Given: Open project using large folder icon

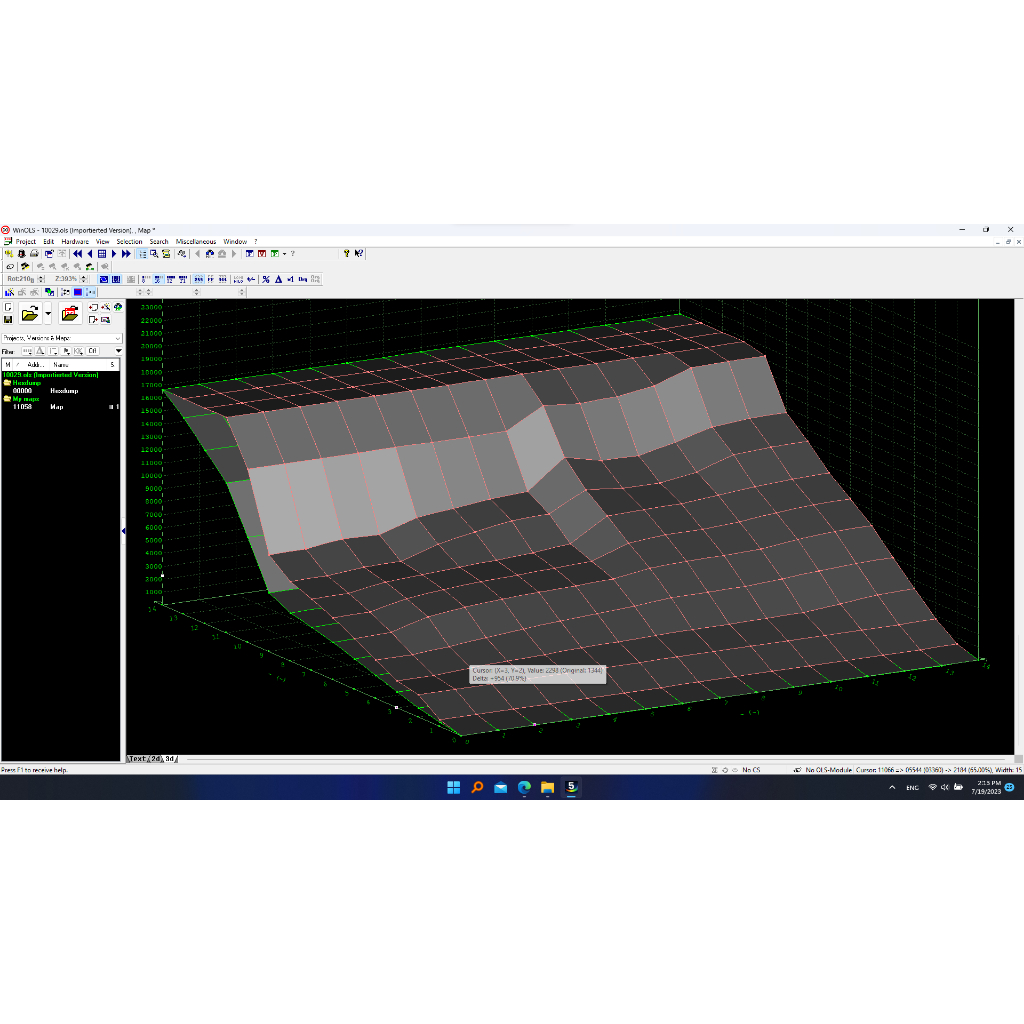Looking at the screenshot, I should pos(30,313).
